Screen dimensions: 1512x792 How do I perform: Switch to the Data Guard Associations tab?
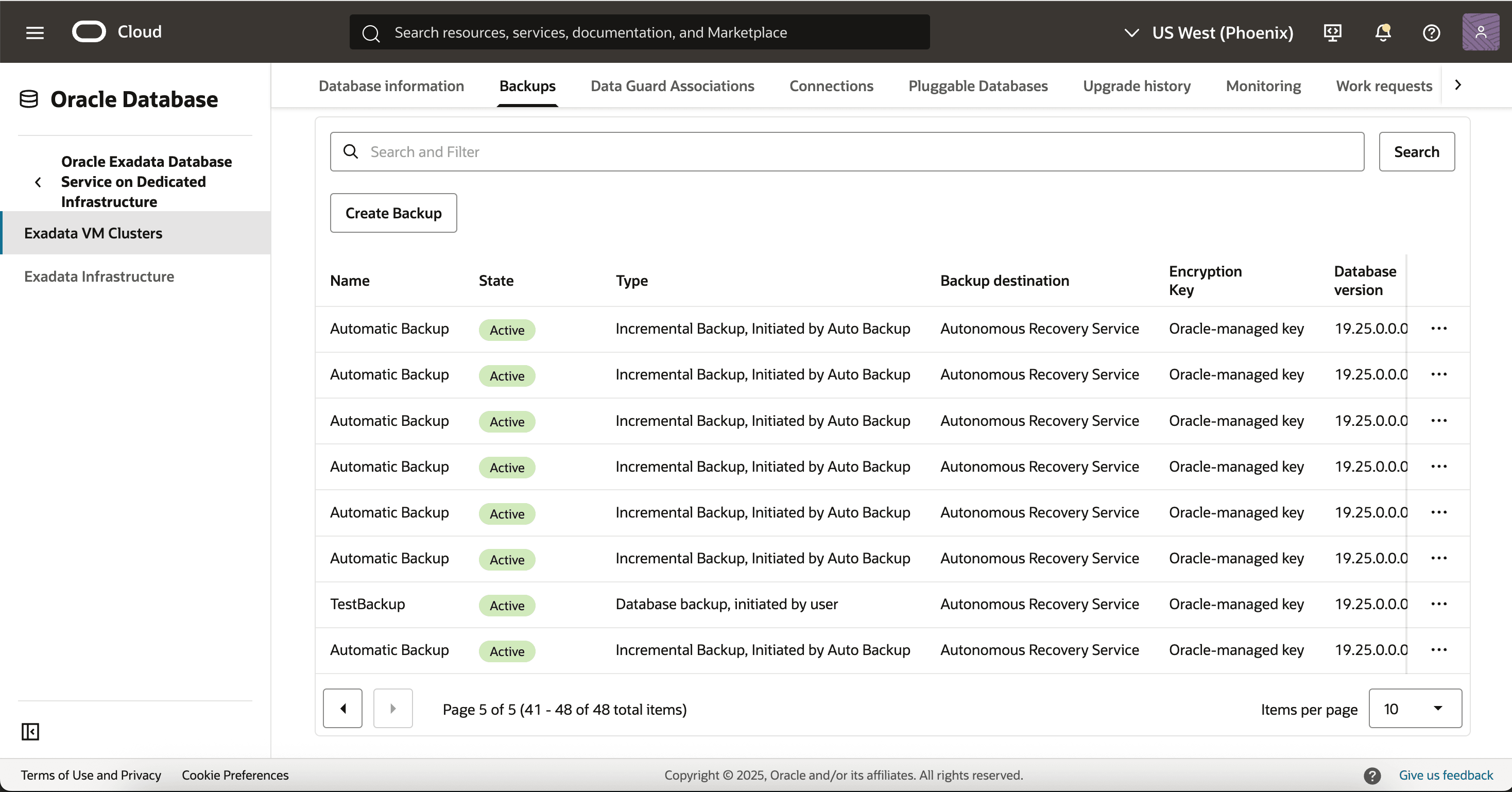672,85
